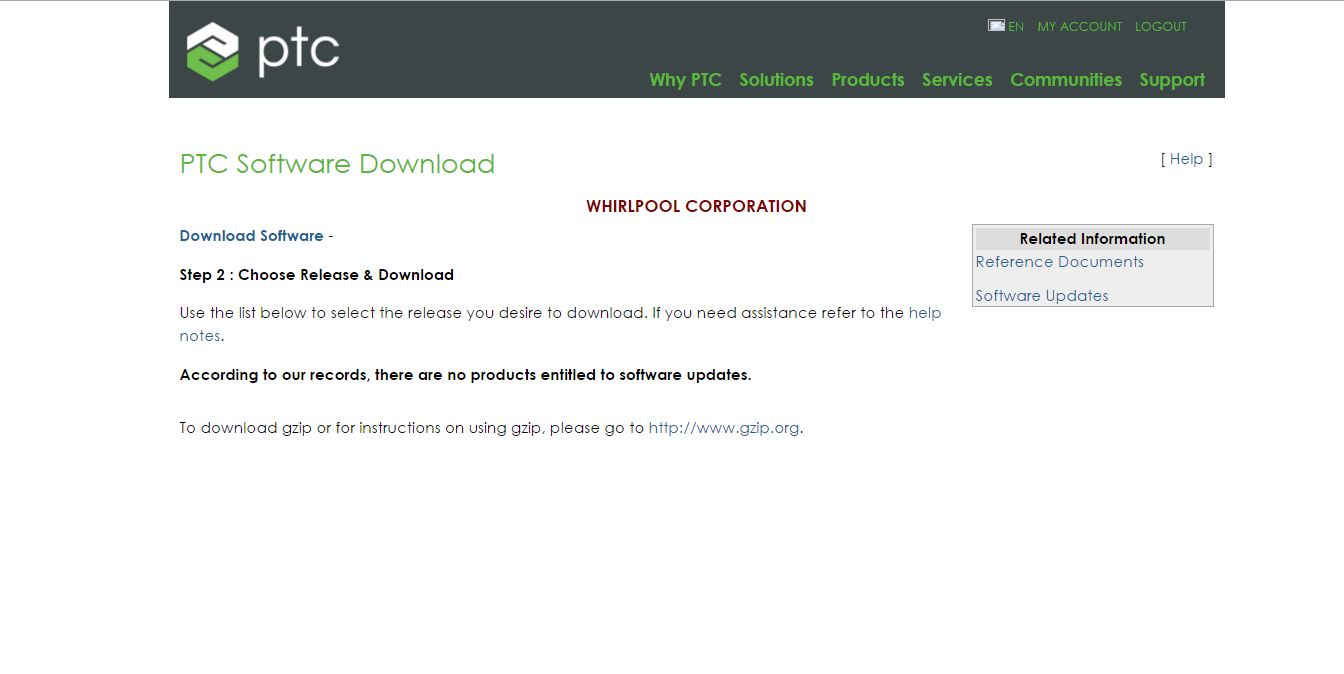The image size is (1344, 674).
Task: Click the PTC logo in header
Action: [263, 51]
